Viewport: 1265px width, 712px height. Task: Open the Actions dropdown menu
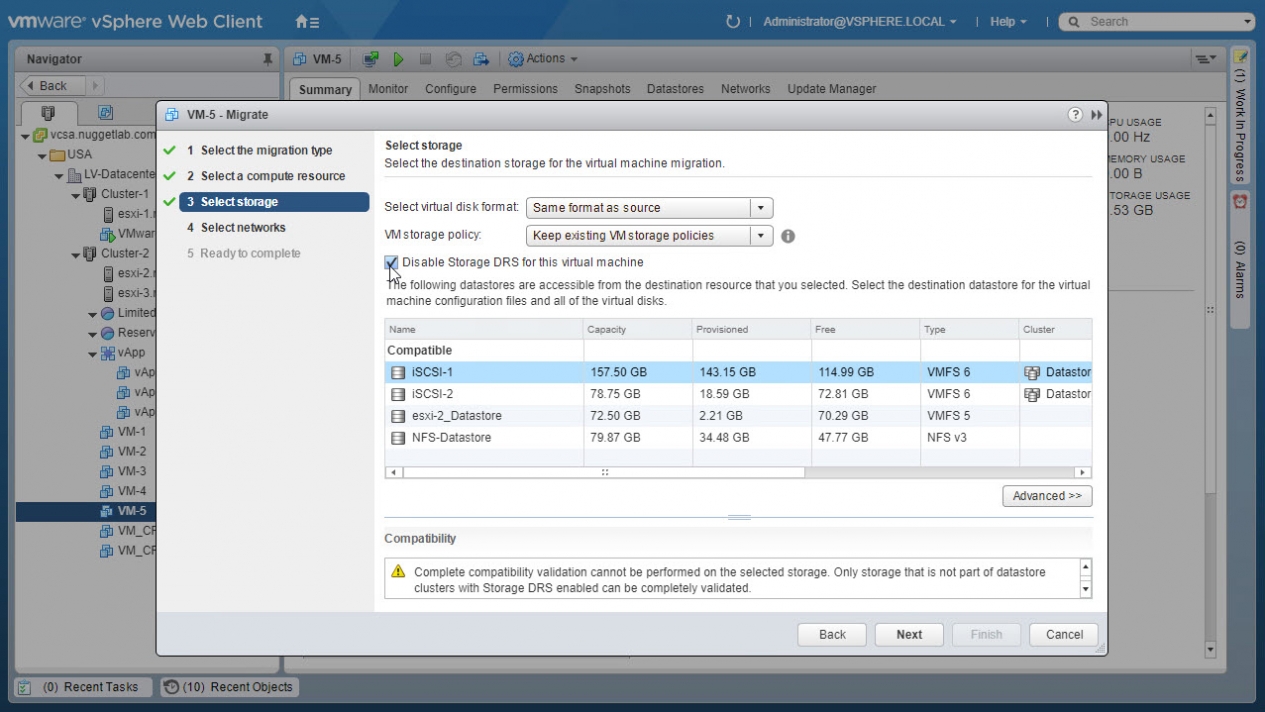point(543,59)
